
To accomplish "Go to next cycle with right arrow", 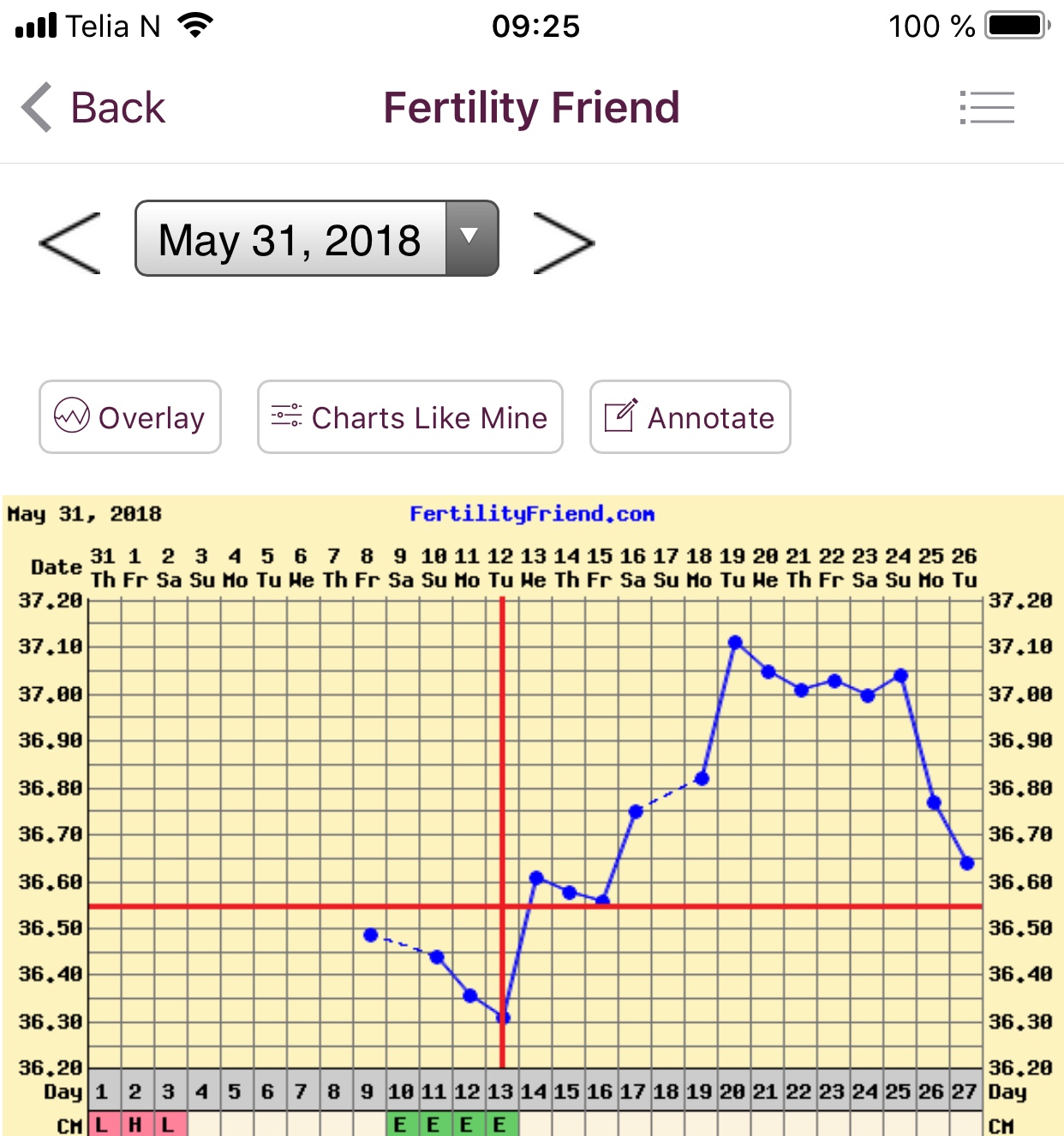I will coord(563,243).
